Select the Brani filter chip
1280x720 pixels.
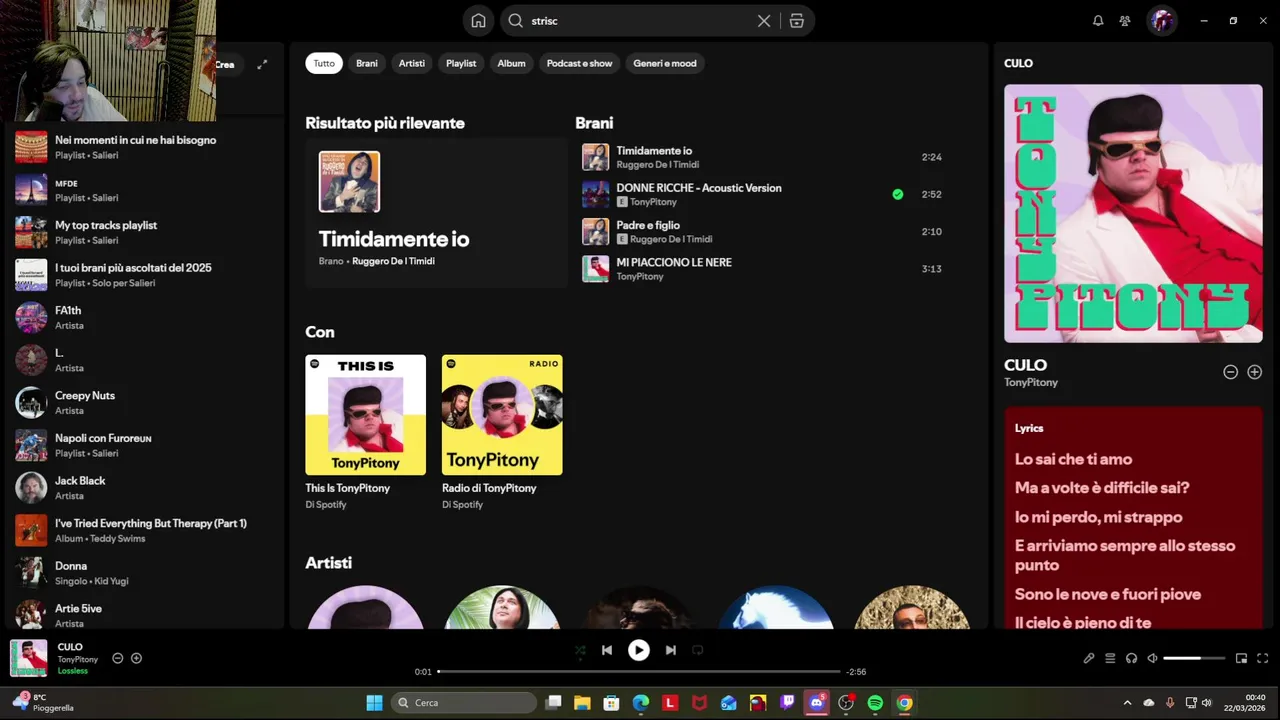pos(367,63)
